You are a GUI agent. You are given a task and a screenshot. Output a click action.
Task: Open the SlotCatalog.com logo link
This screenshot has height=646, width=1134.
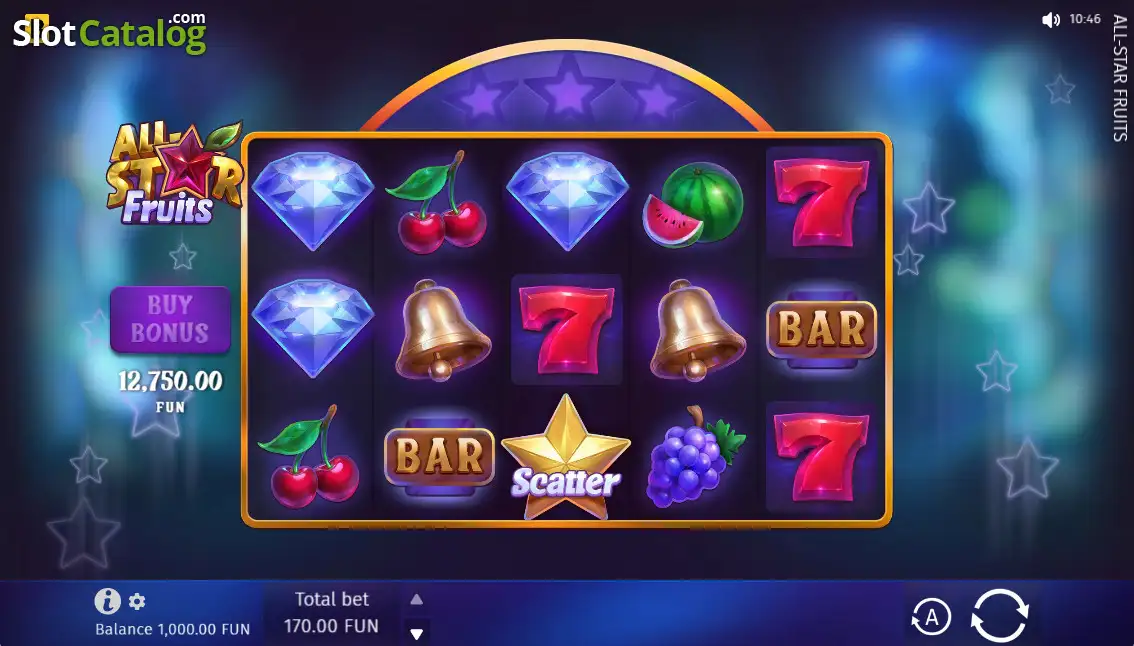tap(110, 33)
